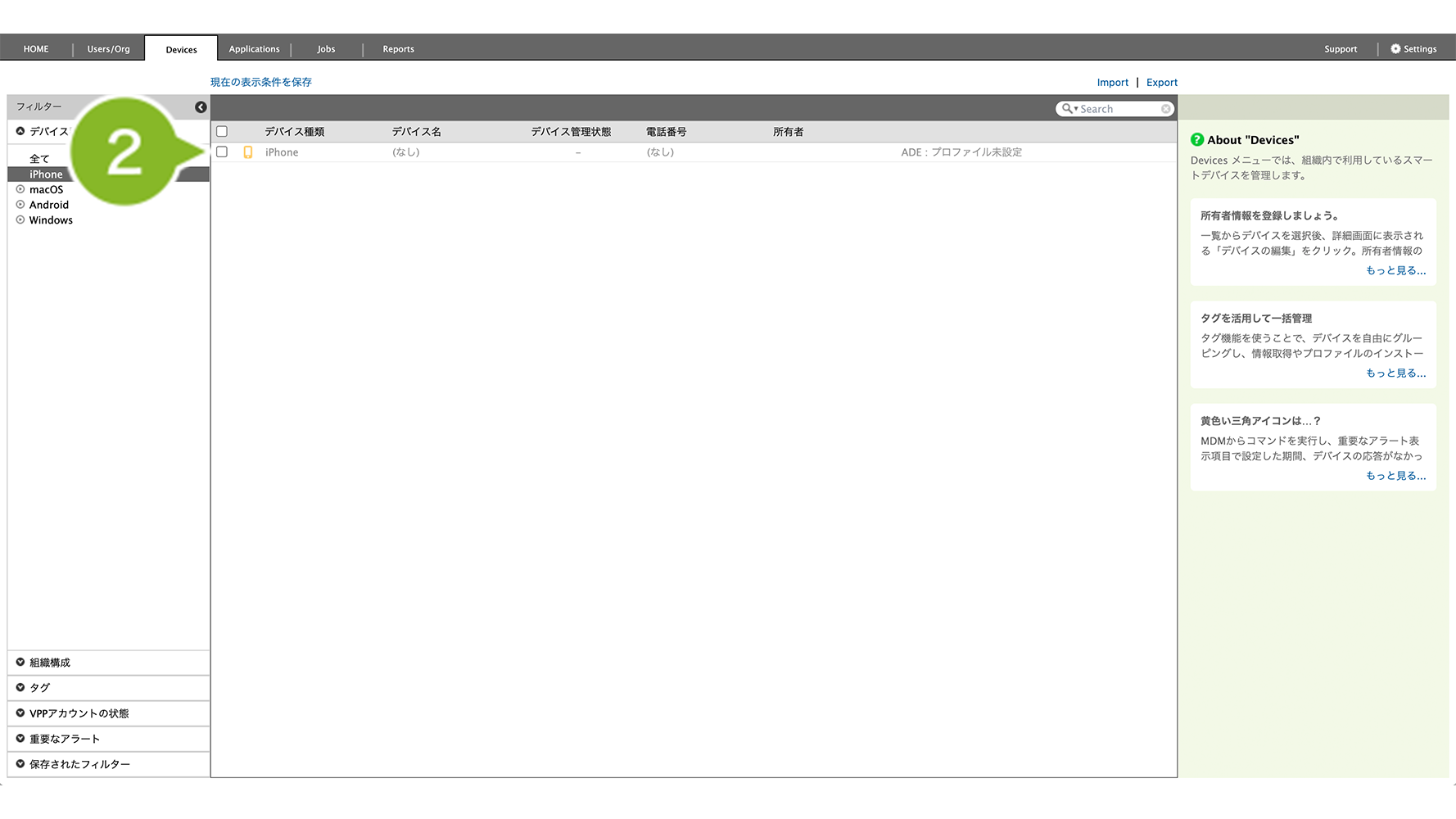Click 現在の表示条件を保存 link
This screenshot has height=819, width=1456.
coord(260,82)
